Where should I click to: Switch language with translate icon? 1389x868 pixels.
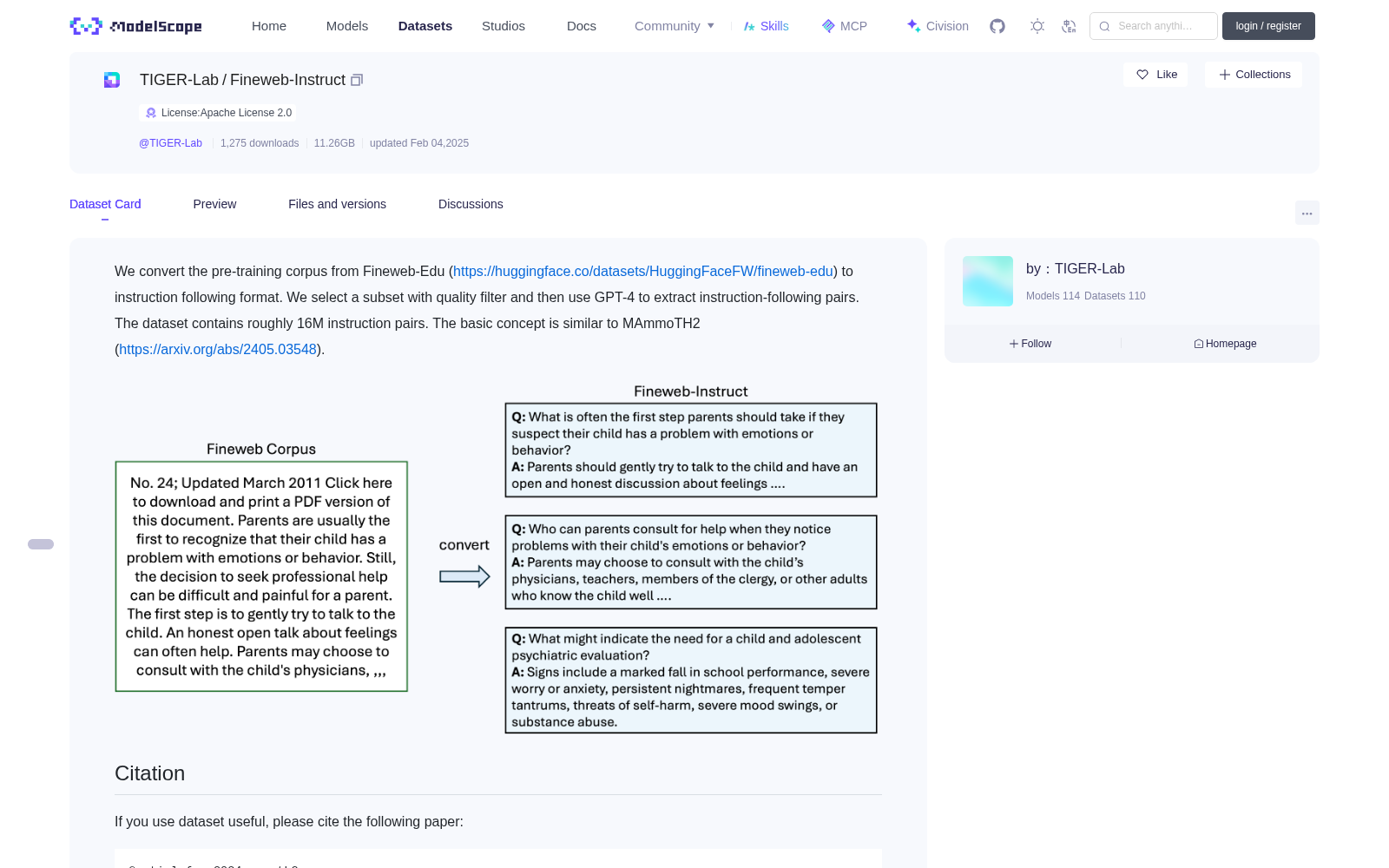coord(1069,26)
